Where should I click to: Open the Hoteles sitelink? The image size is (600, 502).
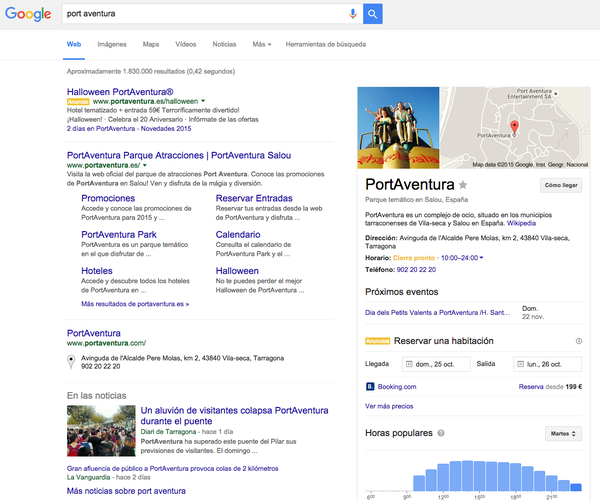coord(97,271)
